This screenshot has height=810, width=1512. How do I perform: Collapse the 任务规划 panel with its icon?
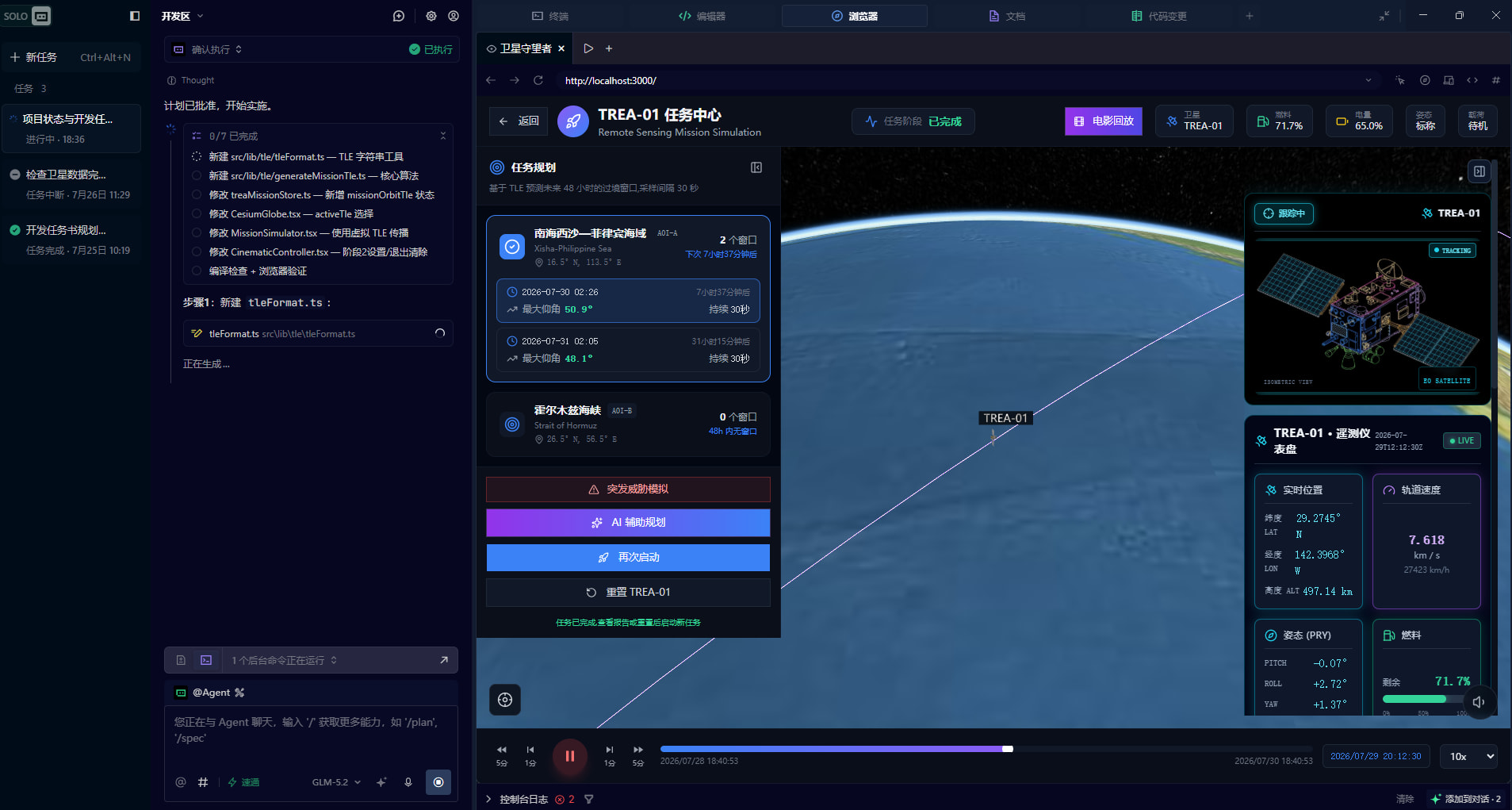[756, 167]
